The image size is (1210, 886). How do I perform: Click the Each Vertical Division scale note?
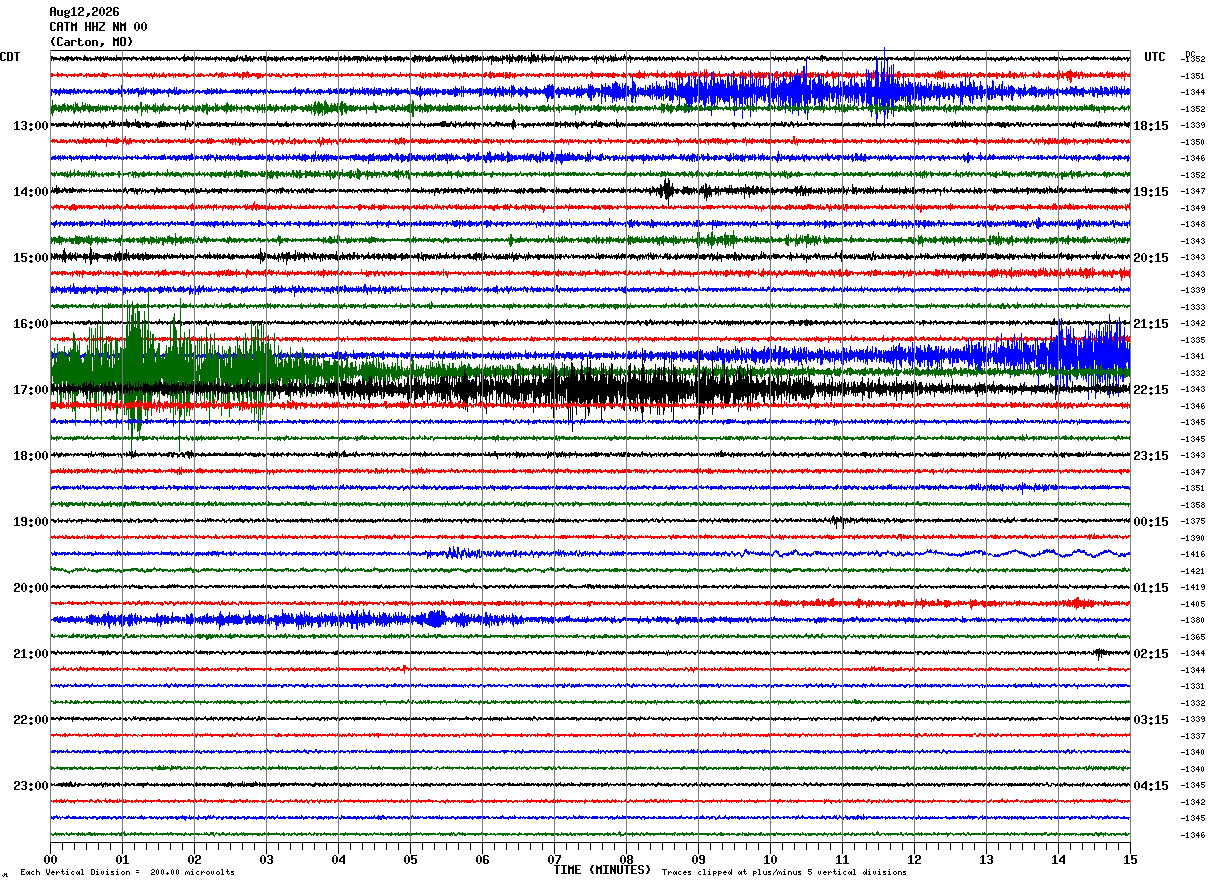[127, 873]
